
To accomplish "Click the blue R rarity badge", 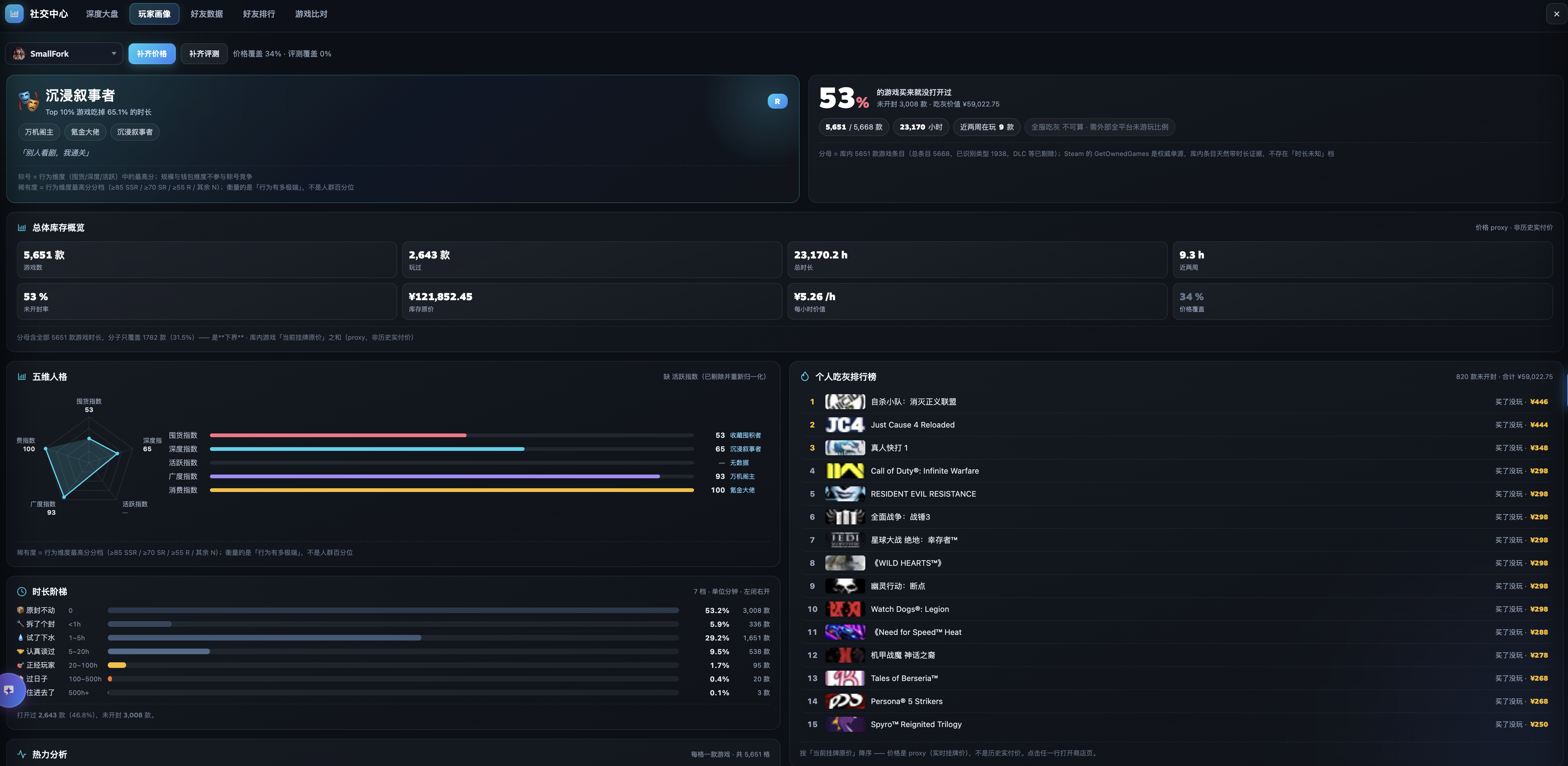I will tap(777, 102).
